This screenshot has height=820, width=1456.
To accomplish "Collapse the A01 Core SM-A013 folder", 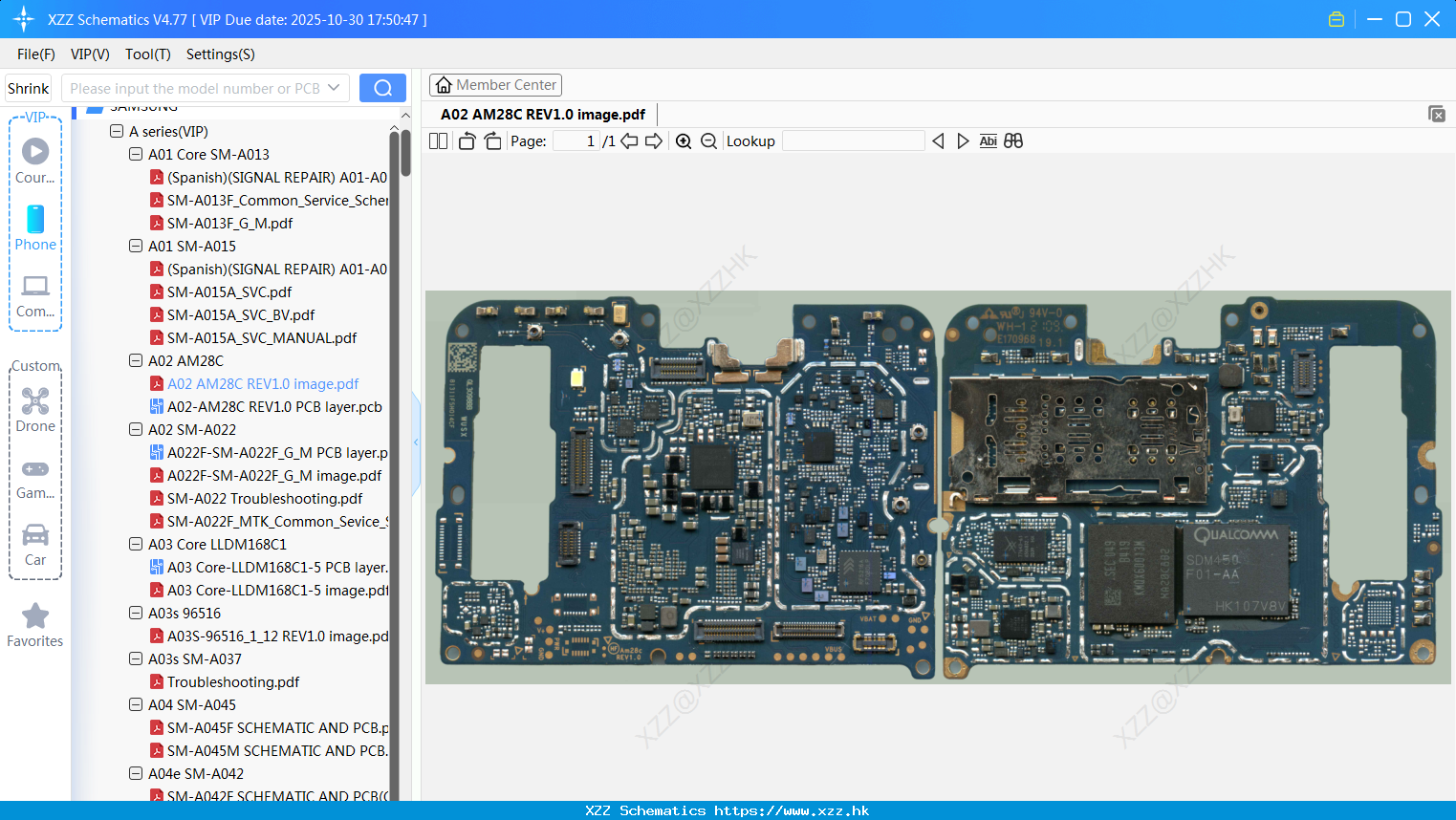I will [136, 154].
